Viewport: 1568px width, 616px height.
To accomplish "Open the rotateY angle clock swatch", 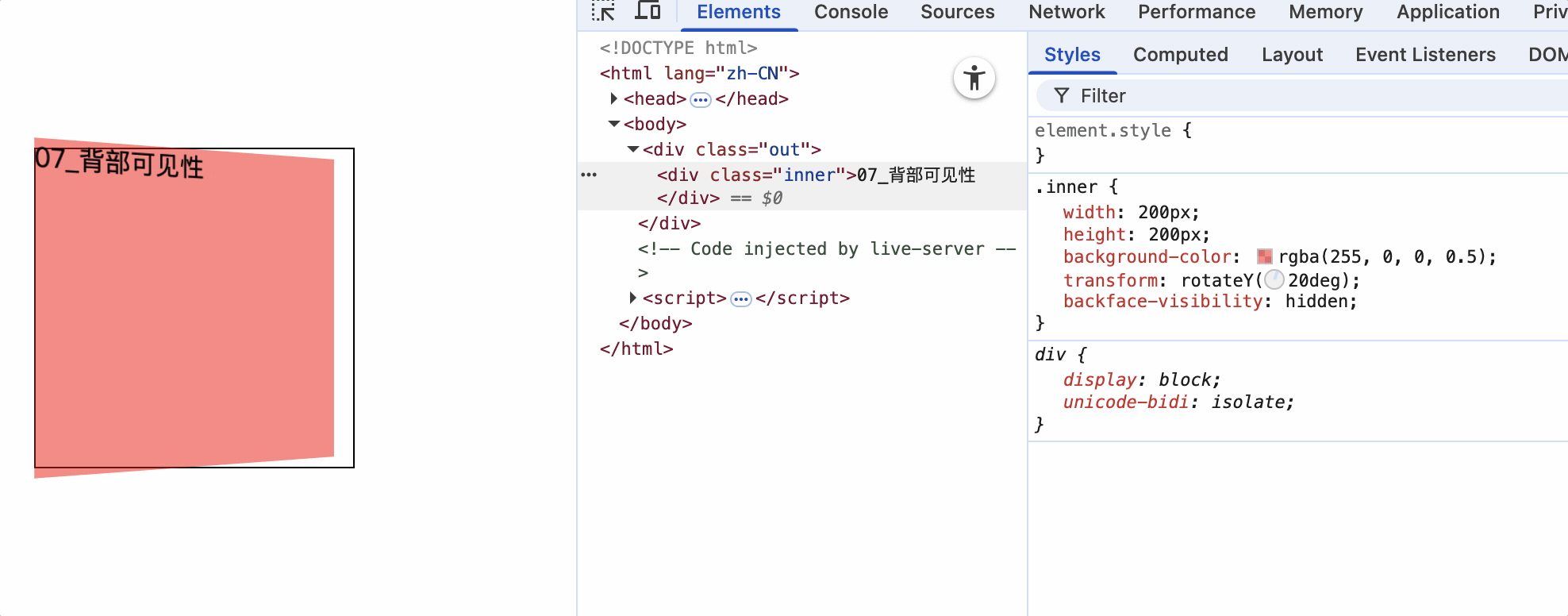I will click(1274, 280).
